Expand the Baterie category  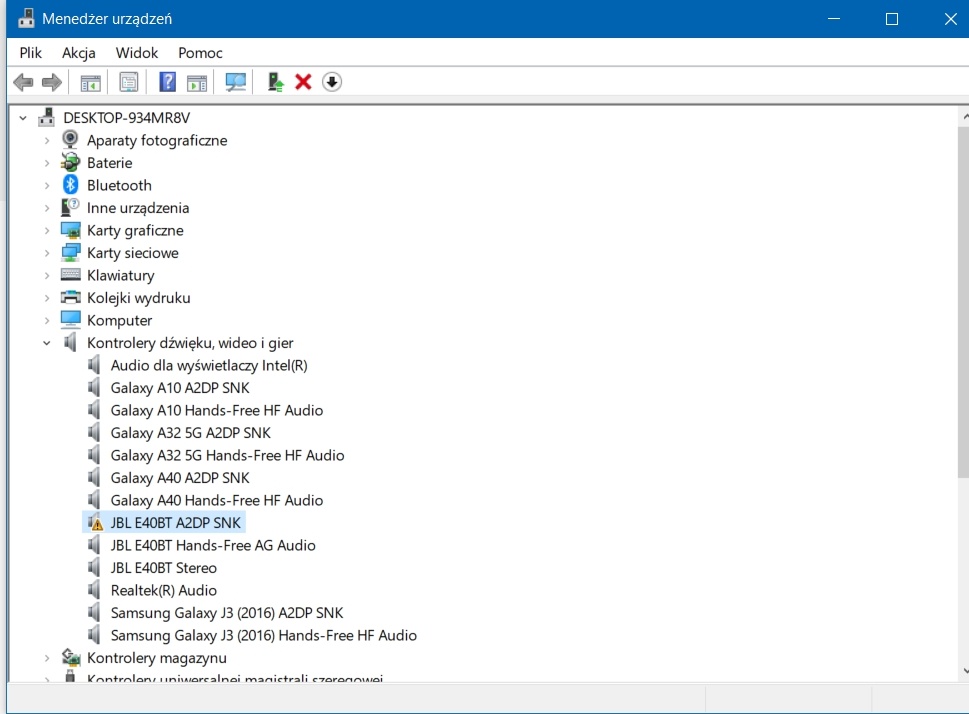click(47, 163)
